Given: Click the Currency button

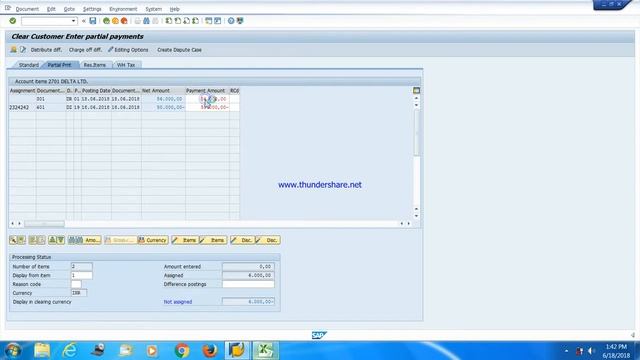Looking at the screenshot, I should (x=153, y=240).
